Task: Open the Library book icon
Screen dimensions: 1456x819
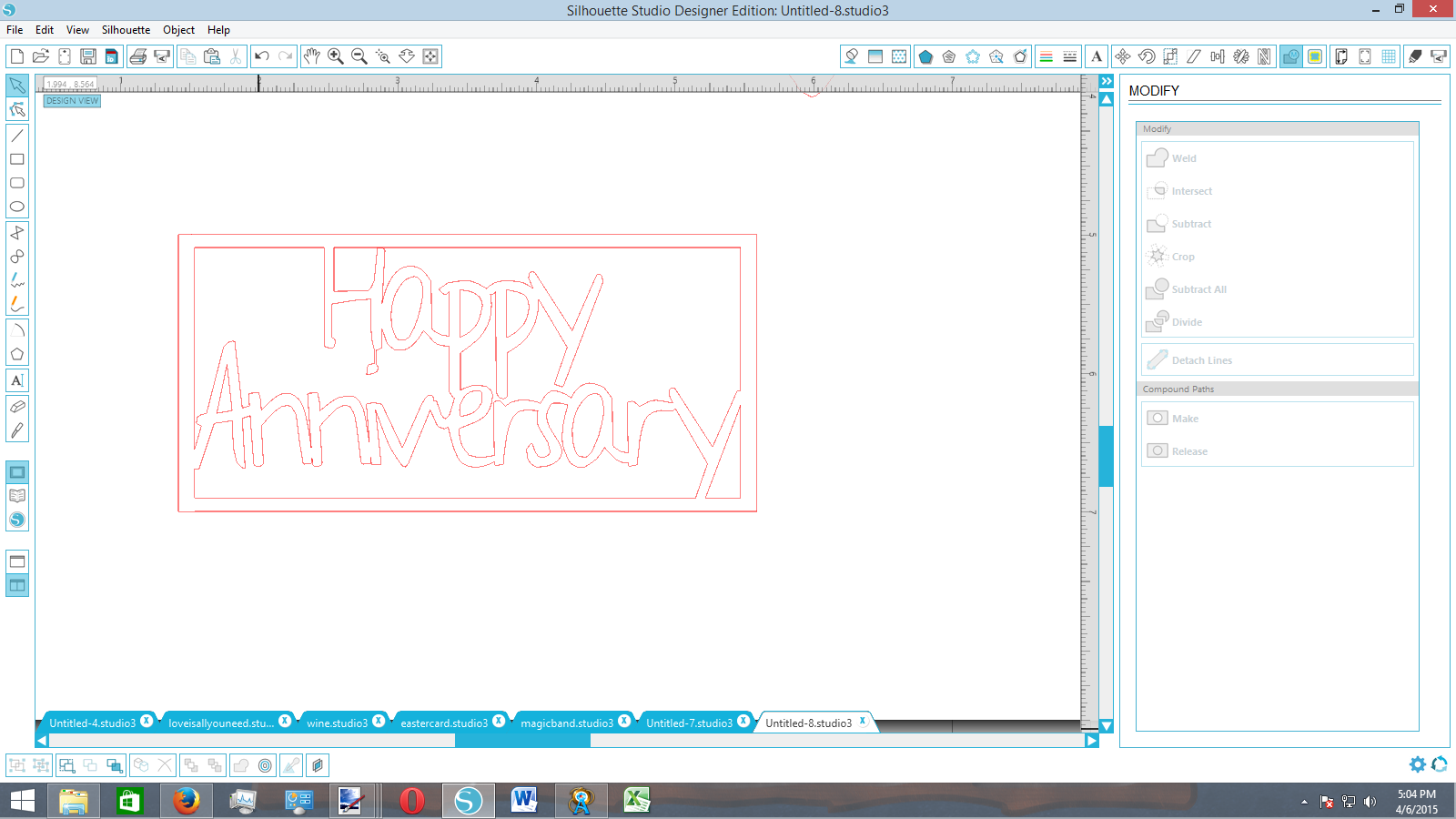Action: click(17, 496)
